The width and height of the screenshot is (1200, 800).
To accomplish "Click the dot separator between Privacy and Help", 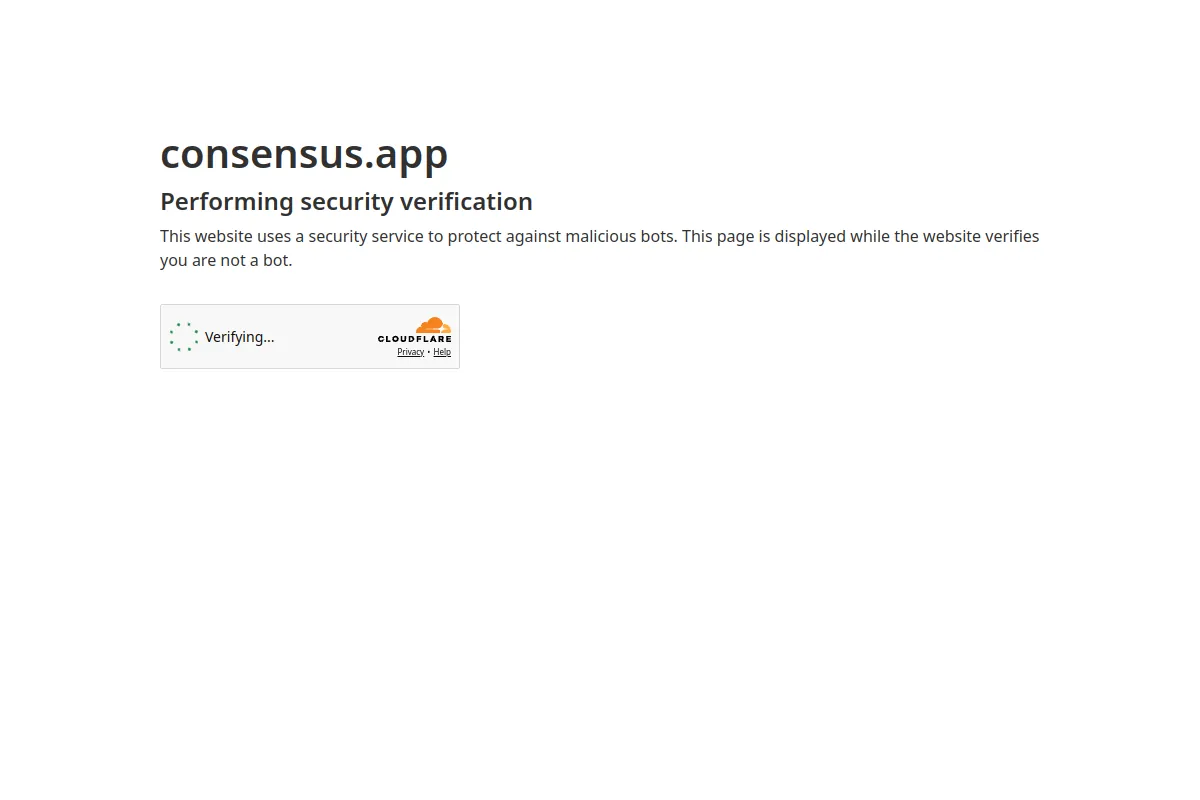I will pyautogui.click(x=429, y=352).
